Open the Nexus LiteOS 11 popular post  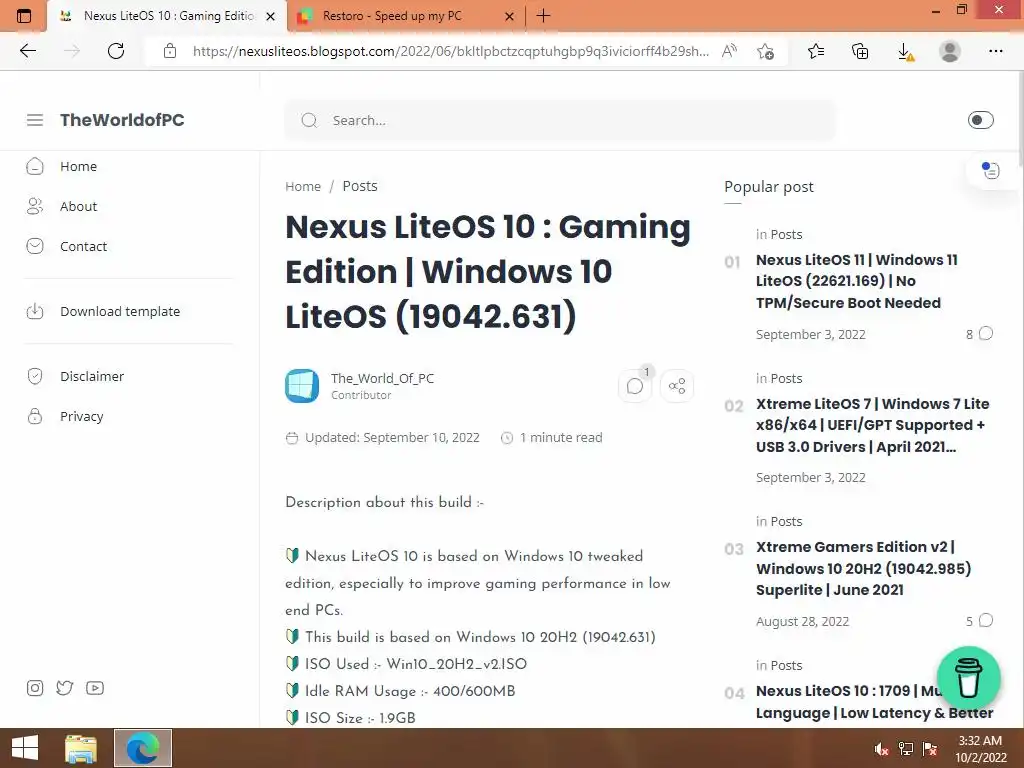(856, 281)
